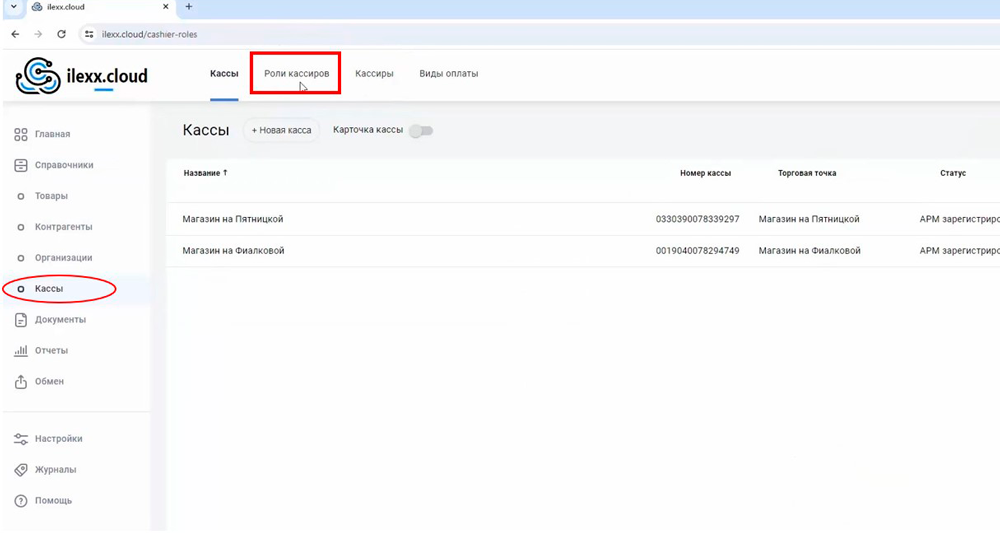The image size is (1000, 550).
Task: Click the Журналы tag icon
Action: click(x=21, y=470)
